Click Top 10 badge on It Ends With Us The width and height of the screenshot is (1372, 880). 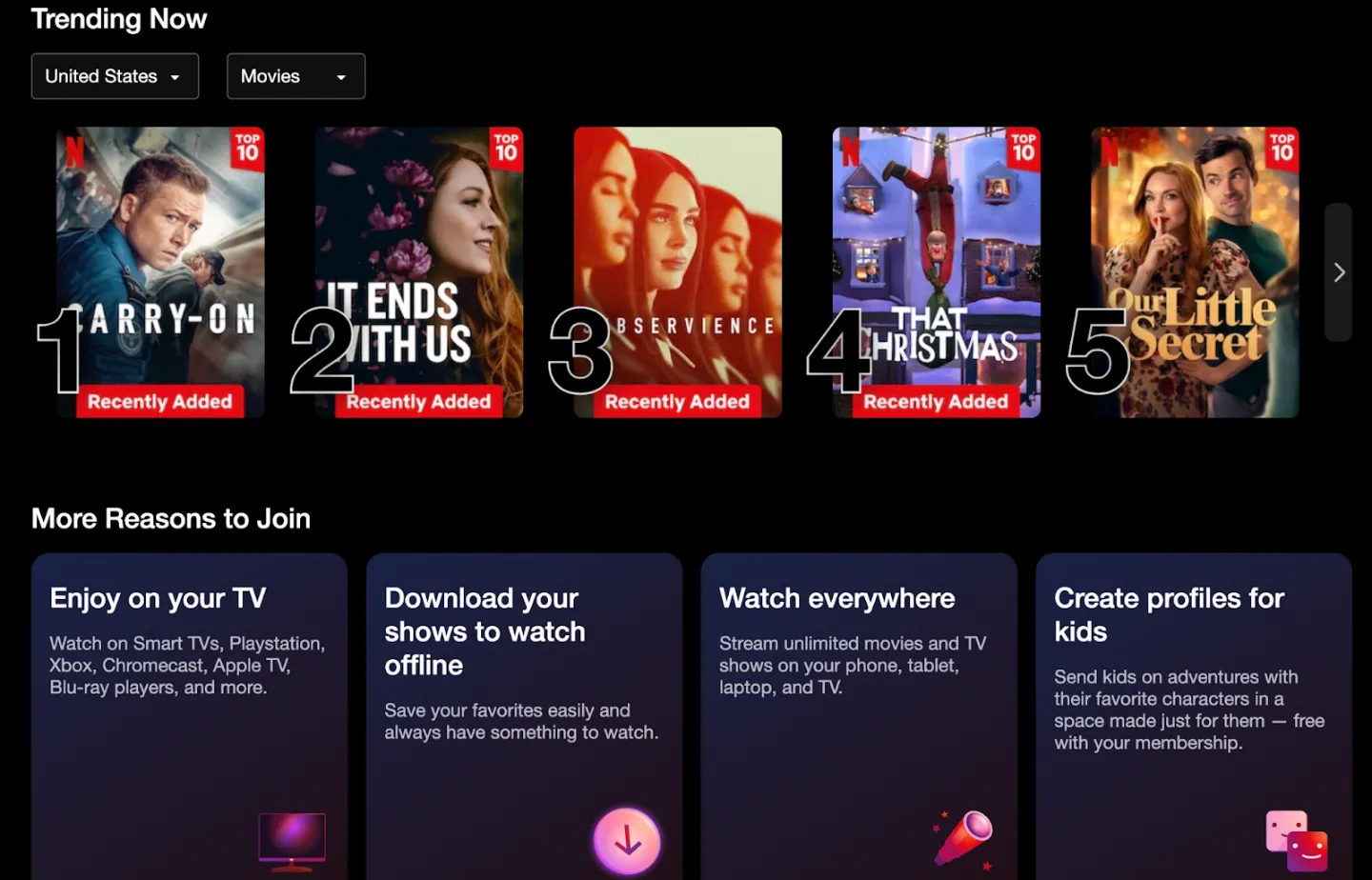point(507,148)
